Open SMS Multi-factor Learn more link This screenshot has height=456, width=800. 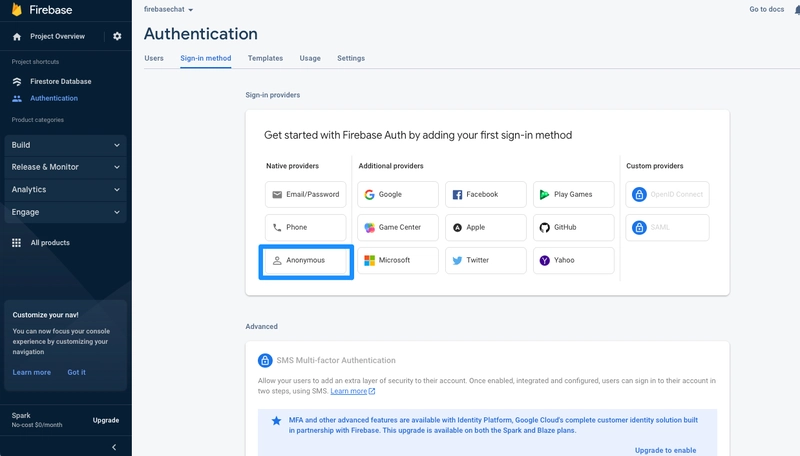coord(348,391)
